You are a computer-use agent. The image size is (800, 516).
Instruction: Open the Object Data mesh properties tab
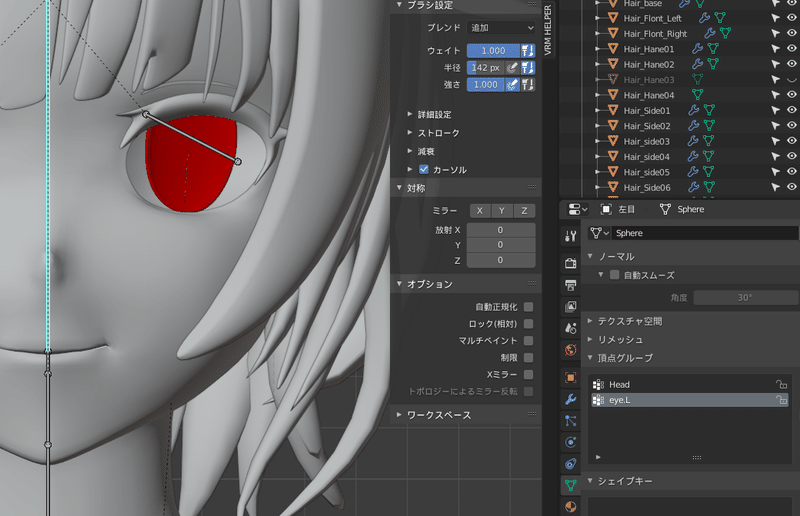pyautogui.click(x=570, y=485)
